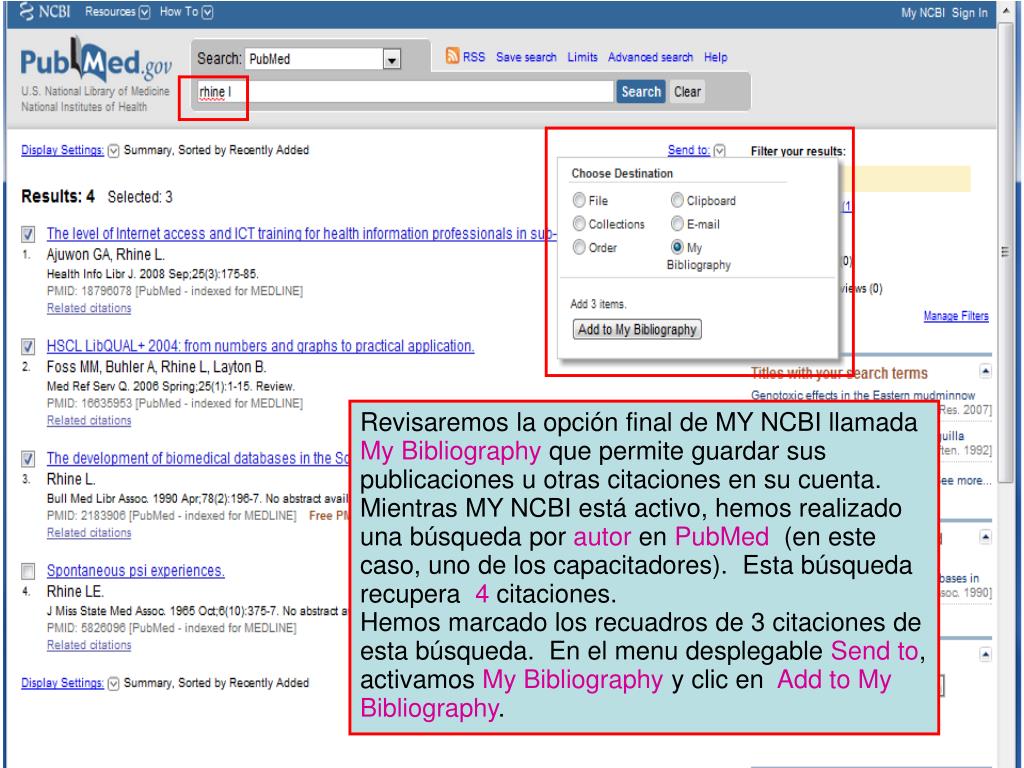This screenshot has width=1024, height=768.
Task: Click the vertical scrollbar up arrow
Action: click(x=1006, y=12)
